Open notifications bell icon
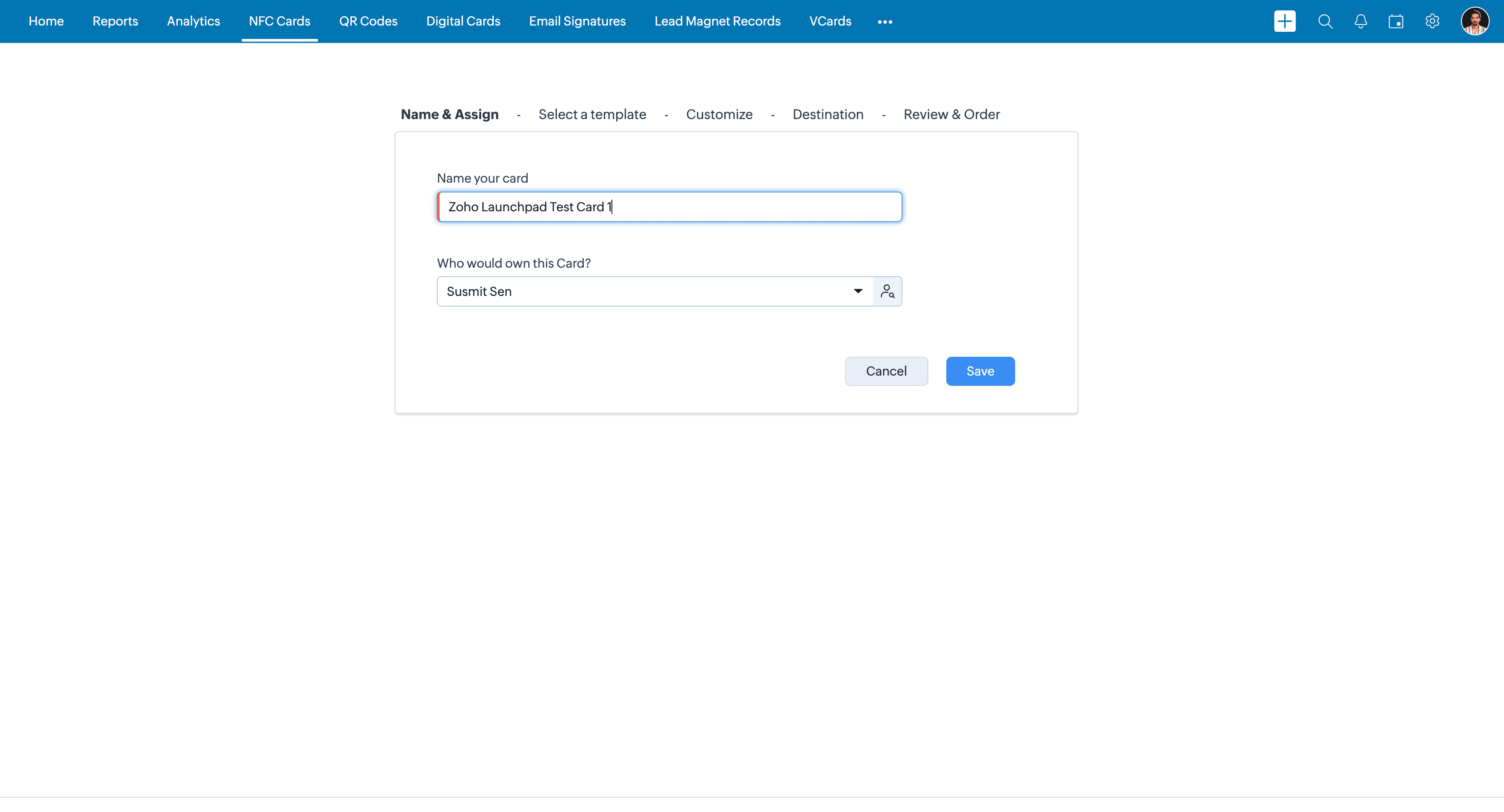The height and width of the screenshot is (812, 1504). [1360, 21]
